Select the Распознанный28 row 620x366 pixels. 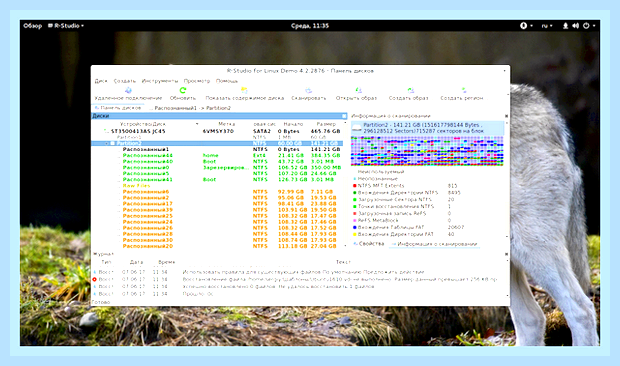[x=217, y=234]
